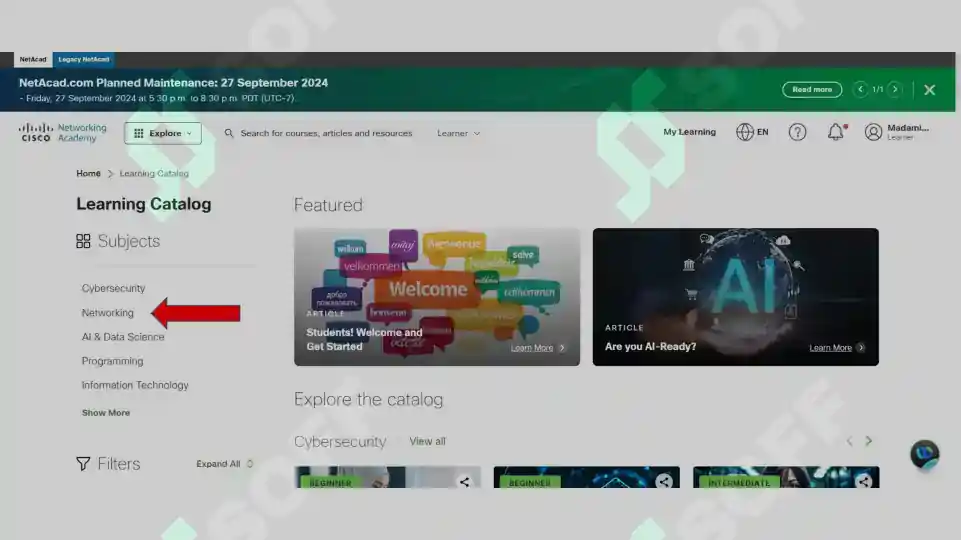961x540 pixels.
Task: Click Learn More on Welcome article
Action: click(537, 348)
